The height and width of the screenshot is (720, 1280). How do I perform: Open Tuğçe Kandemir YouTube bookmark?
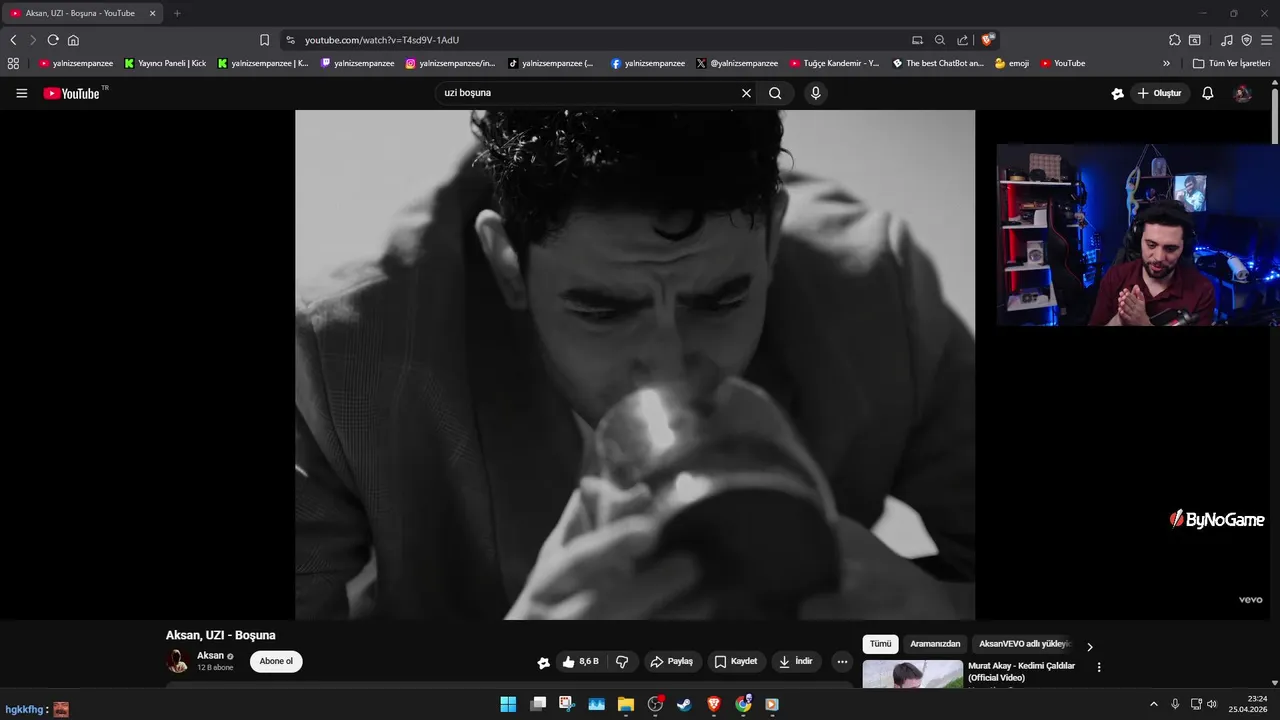834,63
